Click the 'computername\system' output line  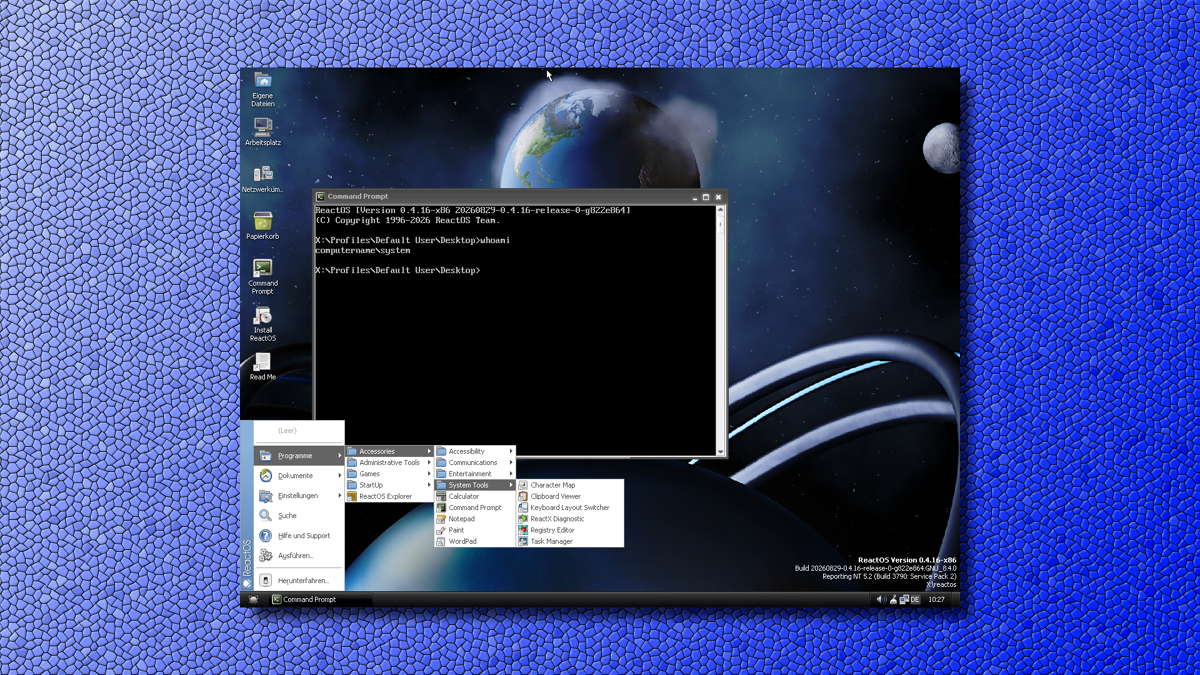click(363, 251)
